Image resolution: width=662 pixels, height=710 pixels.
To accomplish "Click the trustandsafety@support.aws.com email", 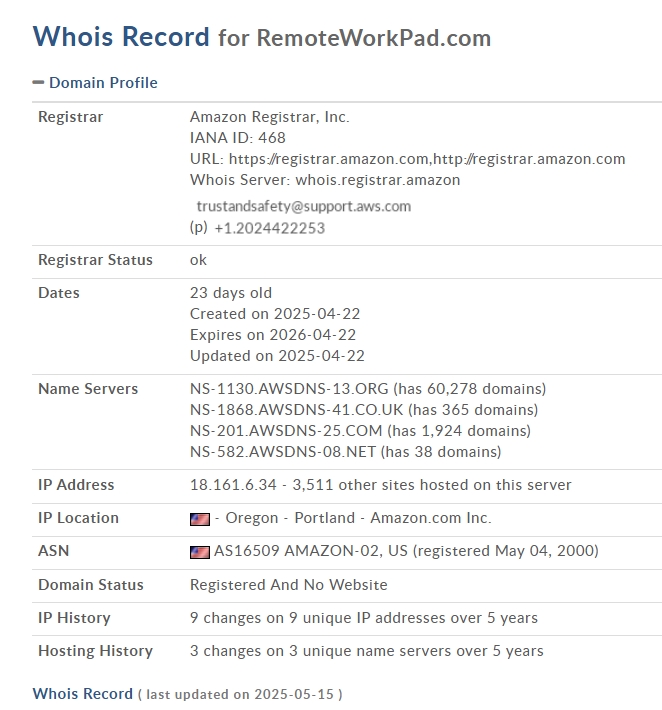I will click(303, 206).
